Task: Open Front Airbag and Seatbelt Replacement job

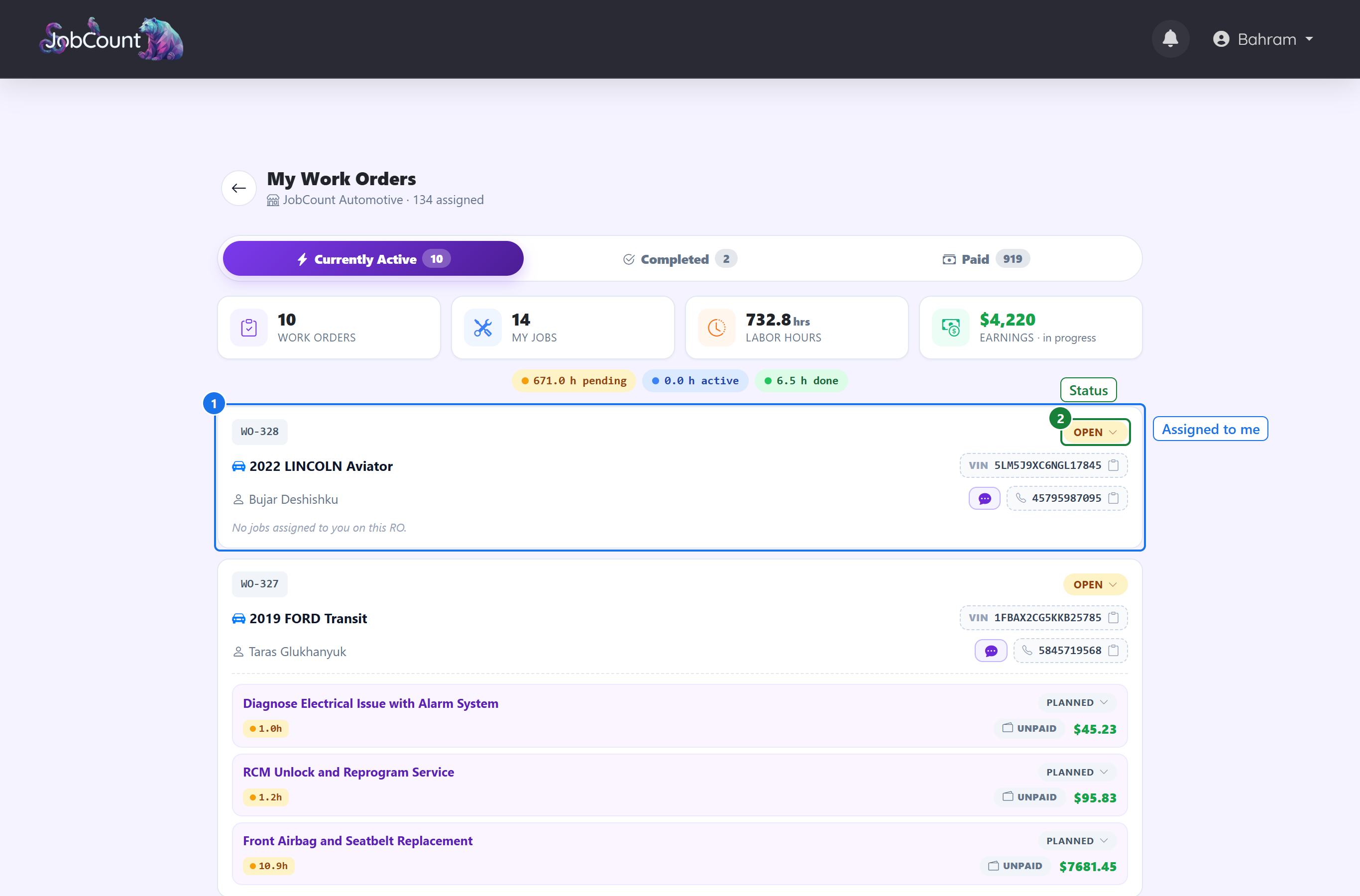Action: (358, 841)
